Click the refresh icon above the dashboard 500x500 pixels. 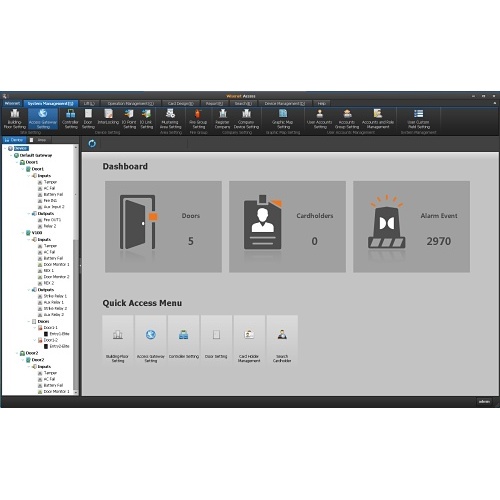pyautogui.click(x=92, y=144)
